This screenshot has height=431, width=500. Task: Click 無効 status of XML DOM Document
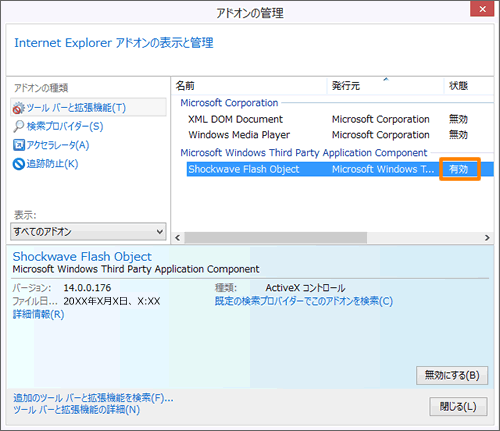[458, 119]
